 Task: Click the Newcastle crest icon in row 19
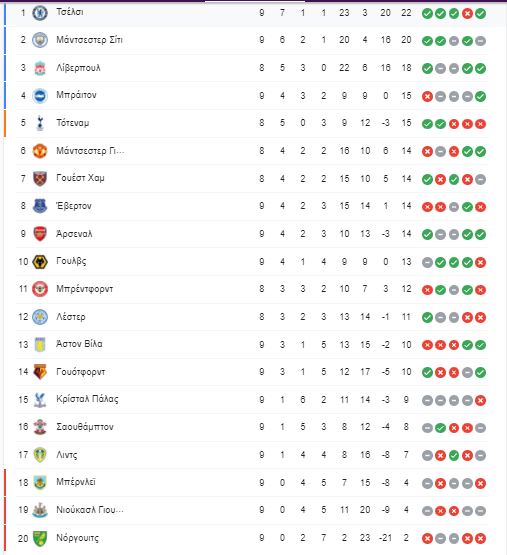point(40,510)
